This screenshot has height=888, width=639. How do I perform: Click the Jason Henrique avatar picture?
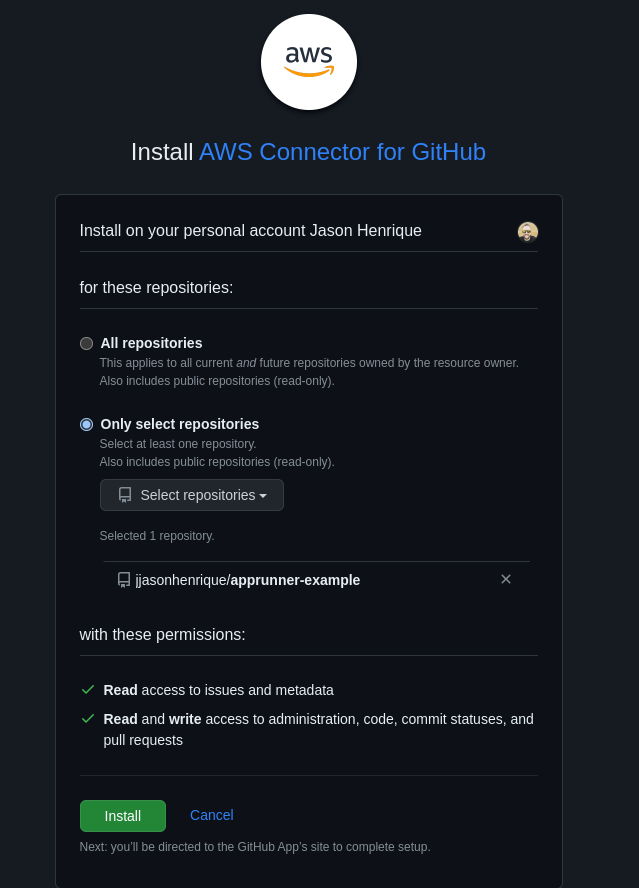(x=528, y=232)
